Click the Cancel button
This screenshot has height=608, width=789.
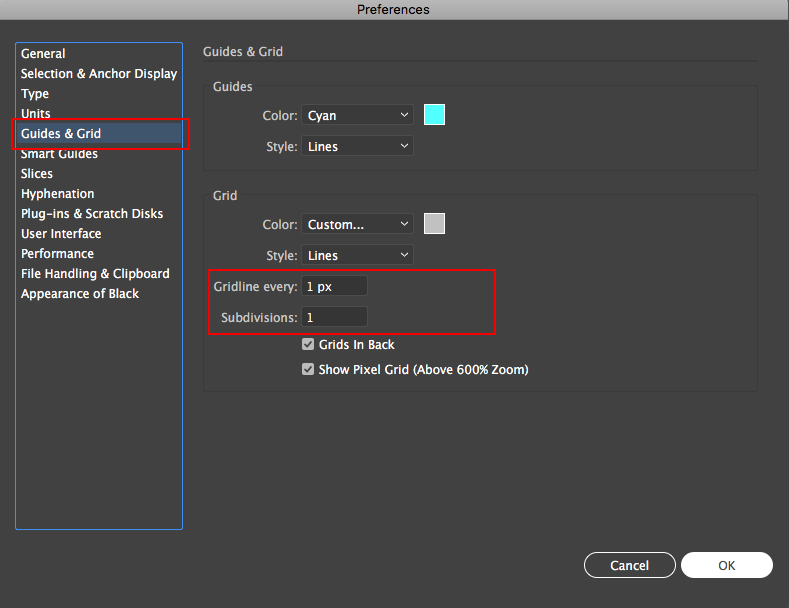point(629,565)
